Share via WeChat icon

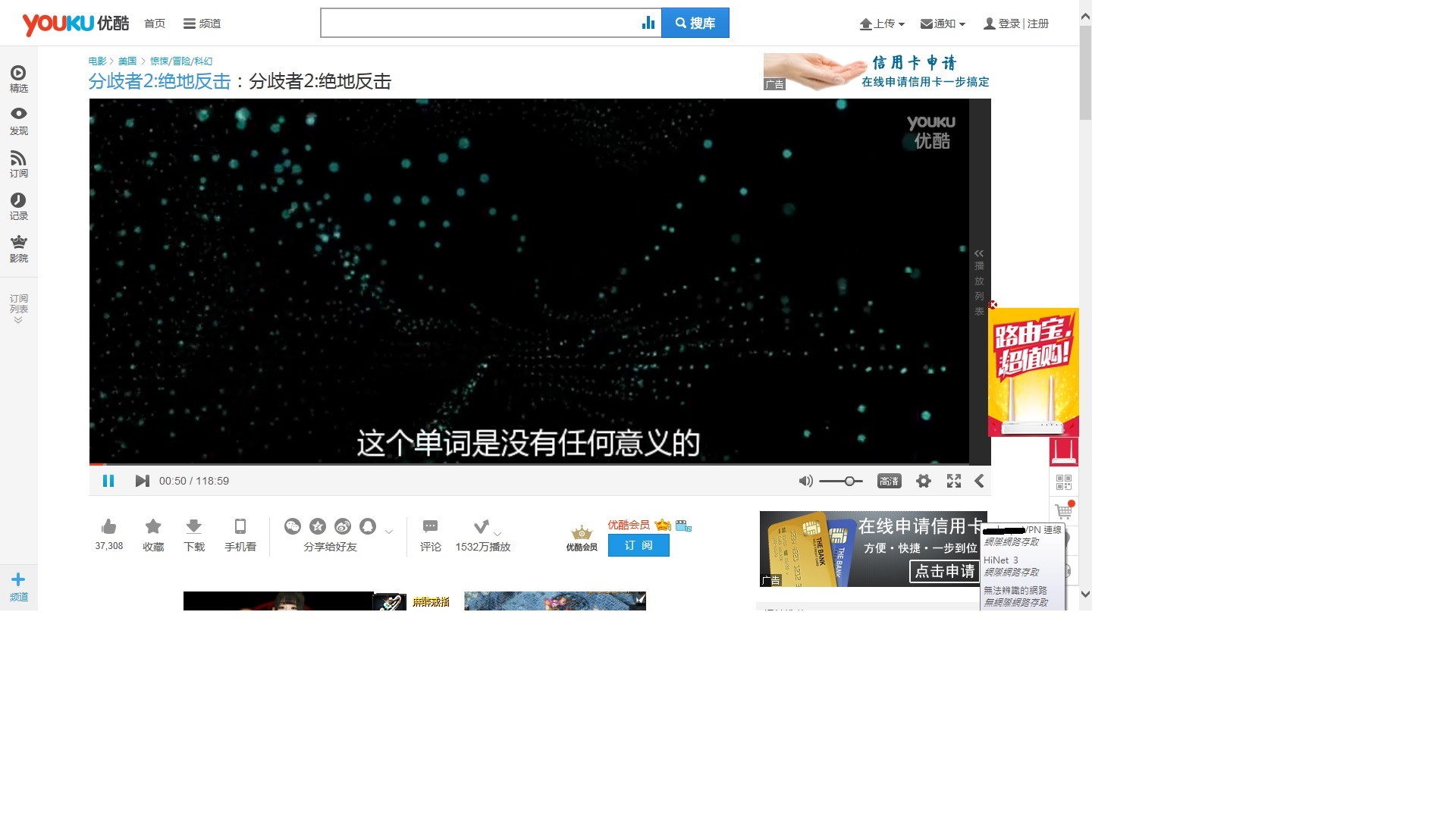(x=293, y=526)
